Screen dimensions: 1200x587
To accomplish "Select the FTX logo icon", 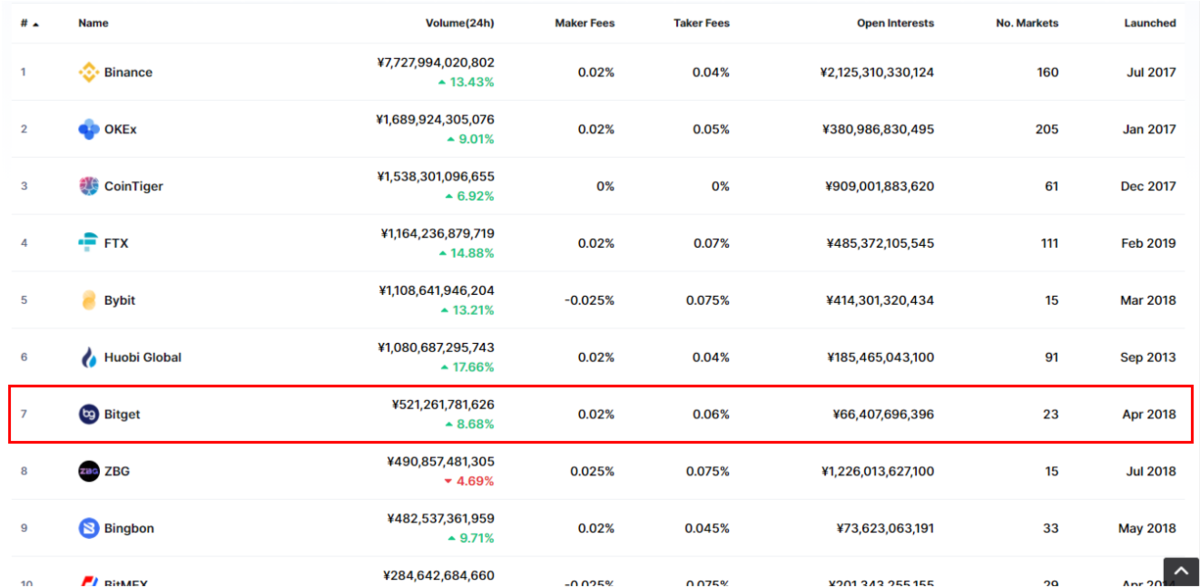I will click(x=88, y=243).
